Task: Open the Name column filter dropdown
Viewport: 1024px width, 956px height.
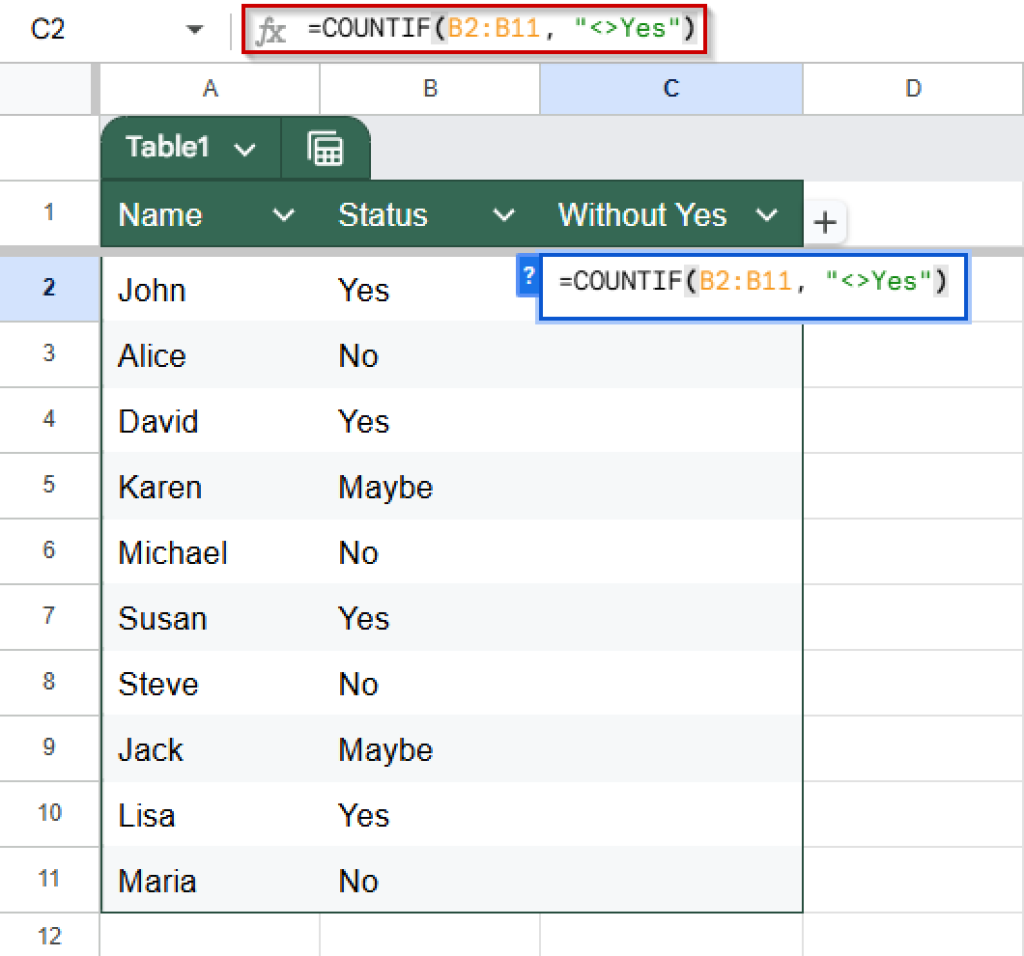Action: [x=283, y=214]
